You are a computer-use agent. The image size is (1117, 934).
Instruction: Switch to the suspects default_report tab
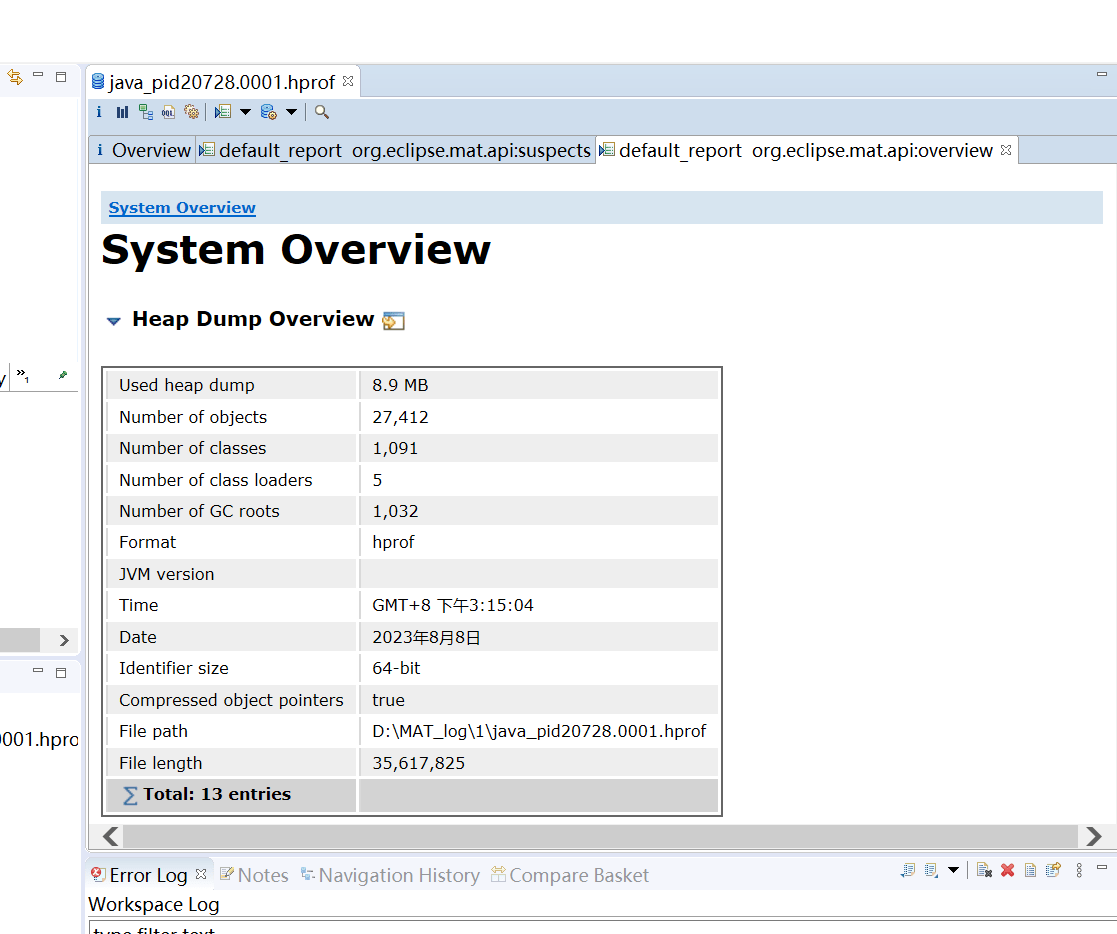pos(395,150)
